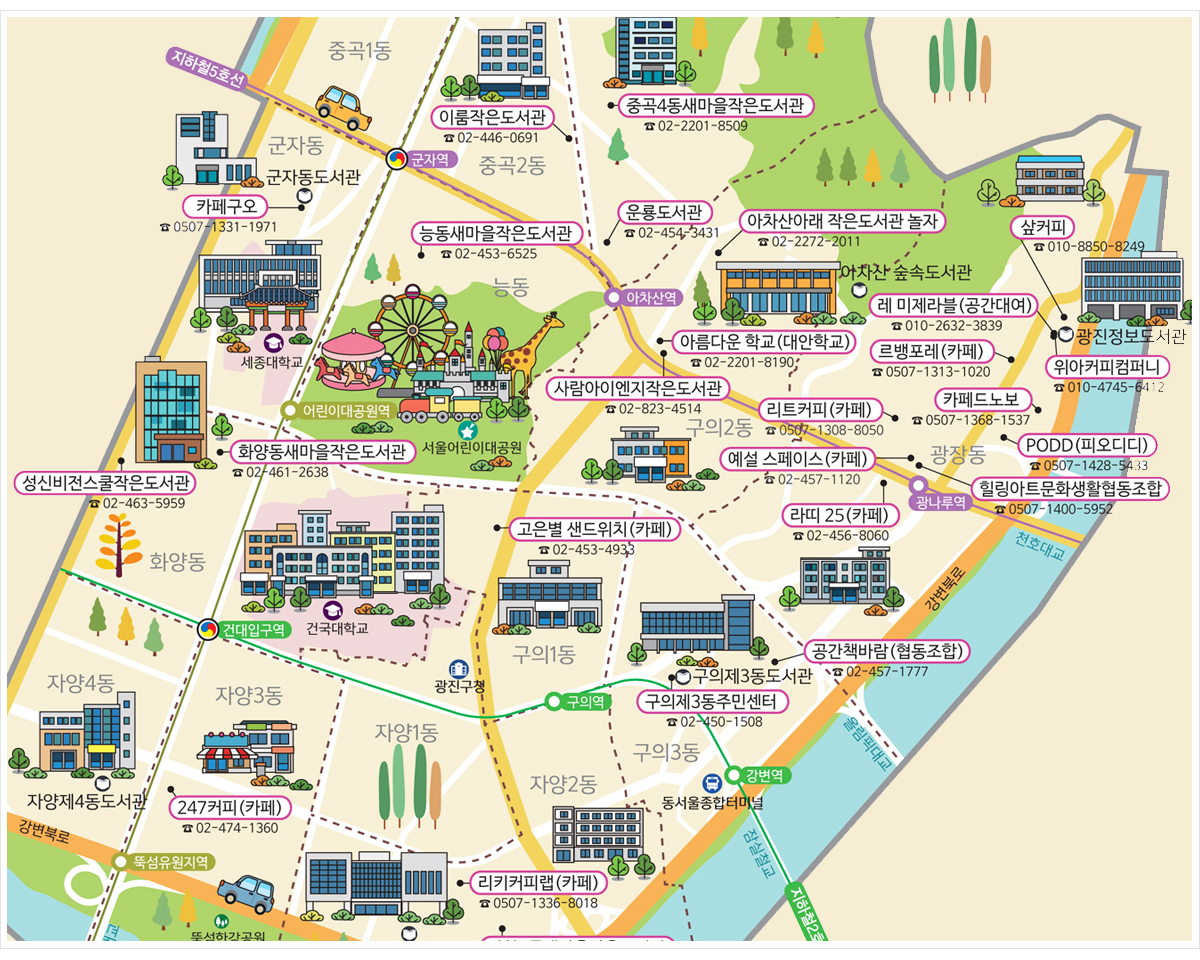Select the 어린이대공원역 station marker

click(x=289, y=409)
